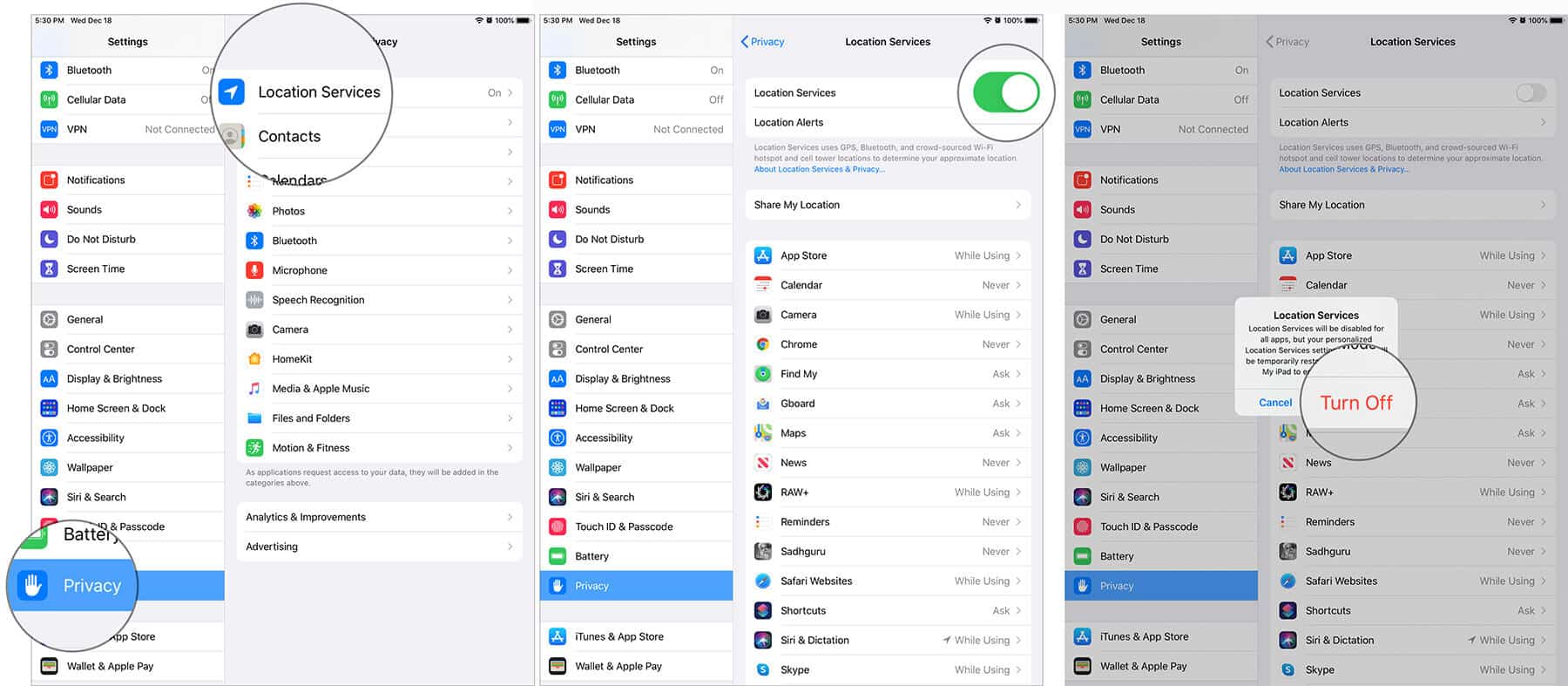This screenshot has width=1568, height=686.
Task: Tap Shortcuts icon in middle screenshot
Action: click(x=763, y=611)
